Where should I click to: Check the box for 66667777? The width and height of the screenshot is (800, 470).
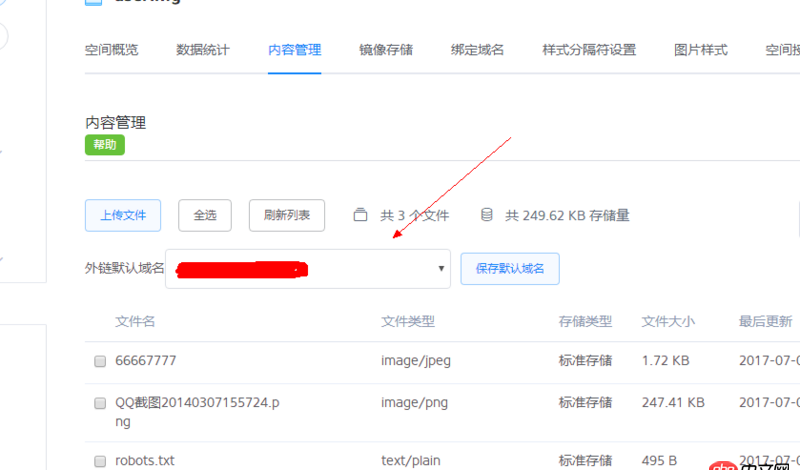point(100,361)
